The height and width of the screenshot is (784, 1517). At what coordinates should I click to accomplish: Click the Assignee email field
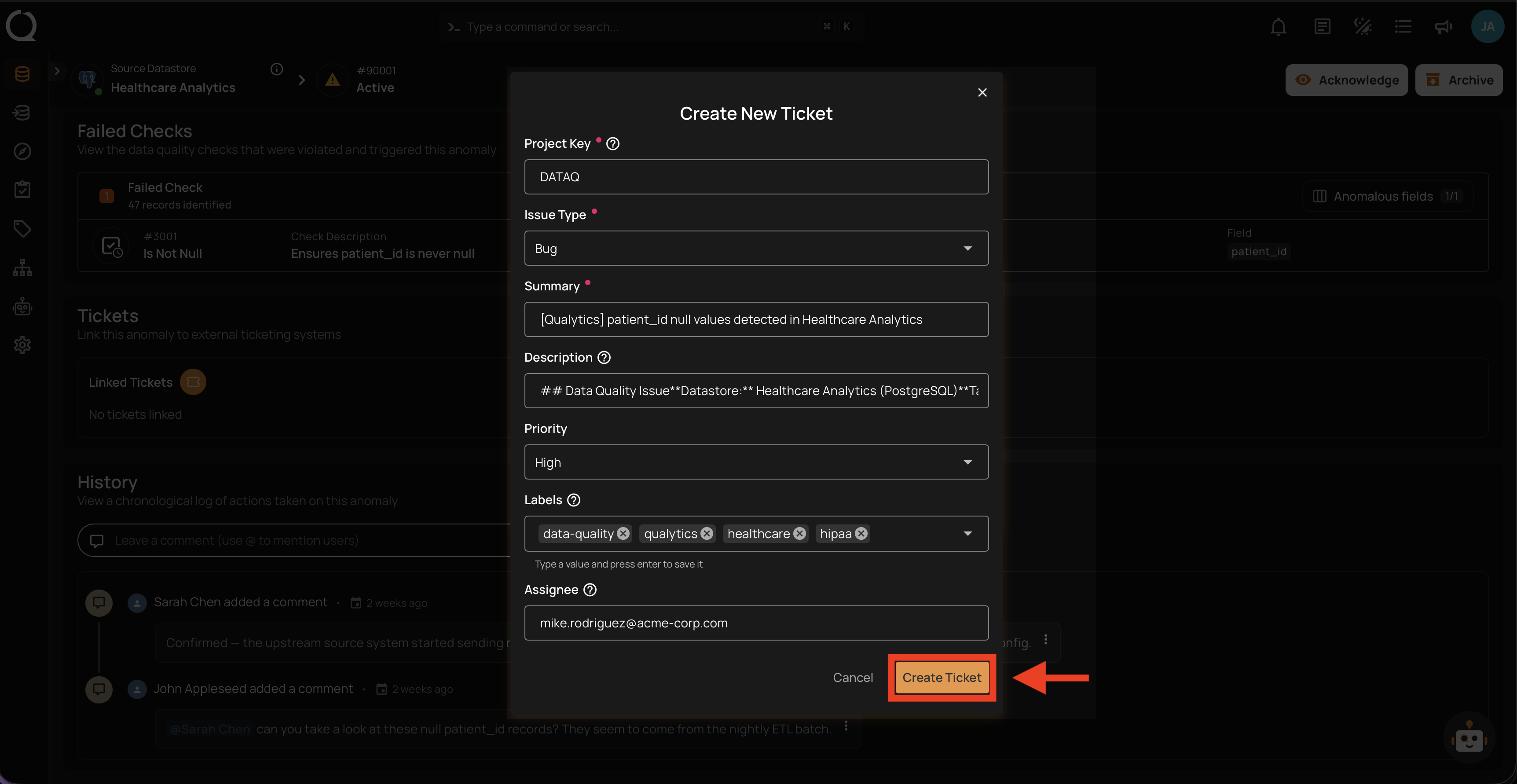click(x=756, y=623)
